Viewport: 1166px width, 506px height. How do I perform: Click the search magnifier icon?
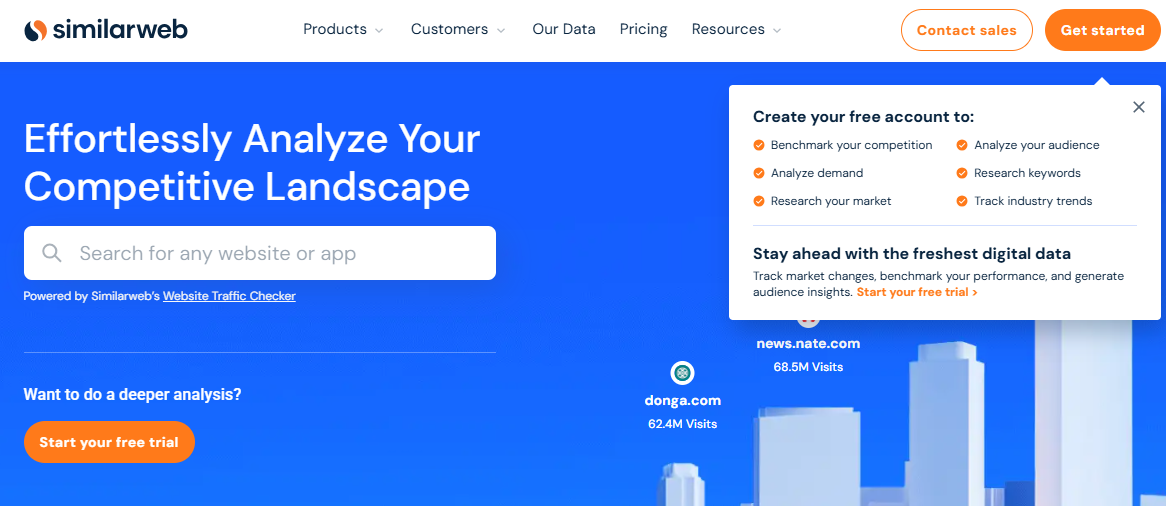click(52, 253)
